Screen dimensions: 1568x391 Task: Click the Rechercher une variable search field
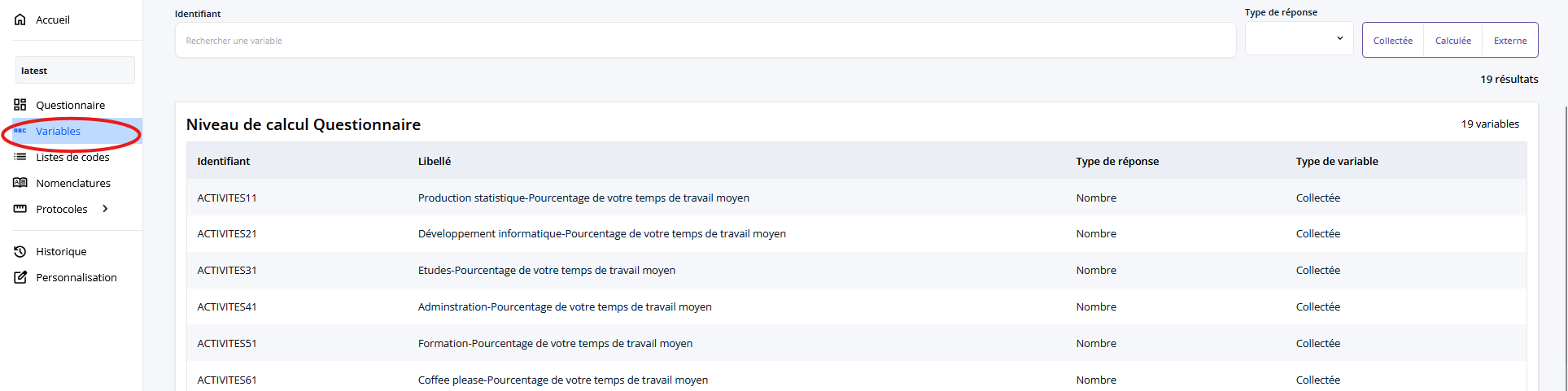click(x=705, y=41)
